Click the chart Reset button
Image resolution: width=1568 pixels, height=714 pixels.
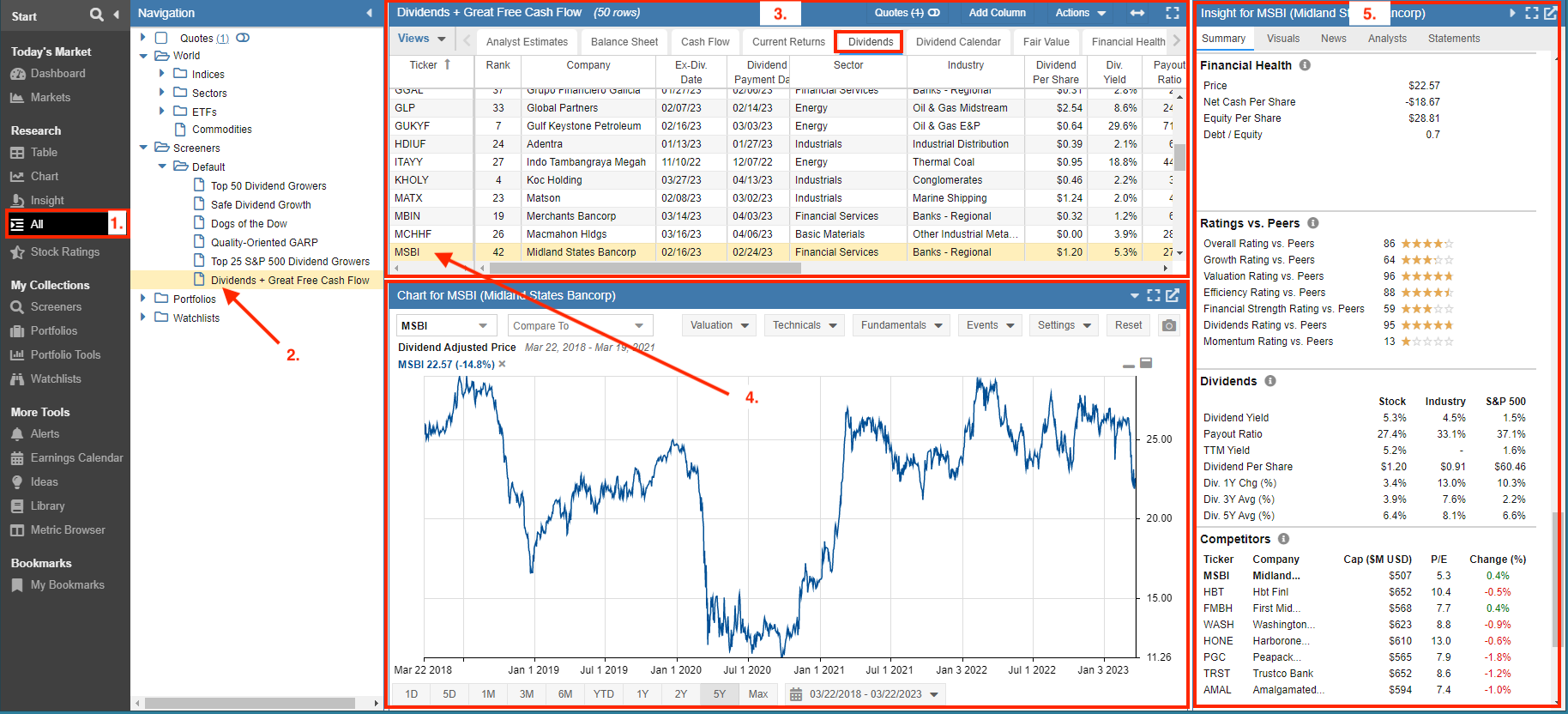(1128, 325)
